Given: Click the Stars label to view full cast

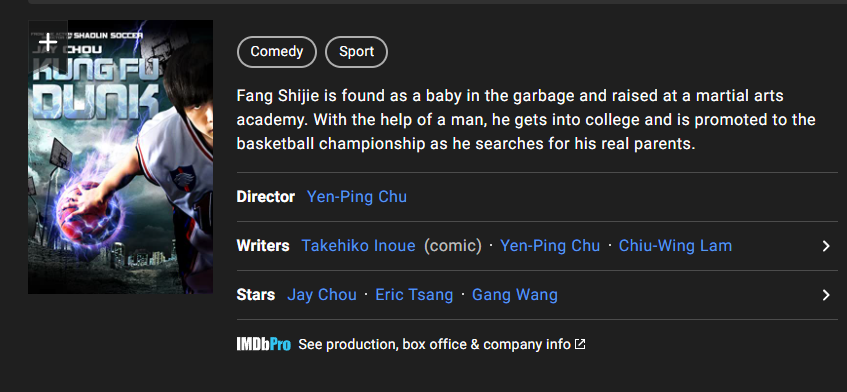Looking at the screenshot, I should [256, 295].
